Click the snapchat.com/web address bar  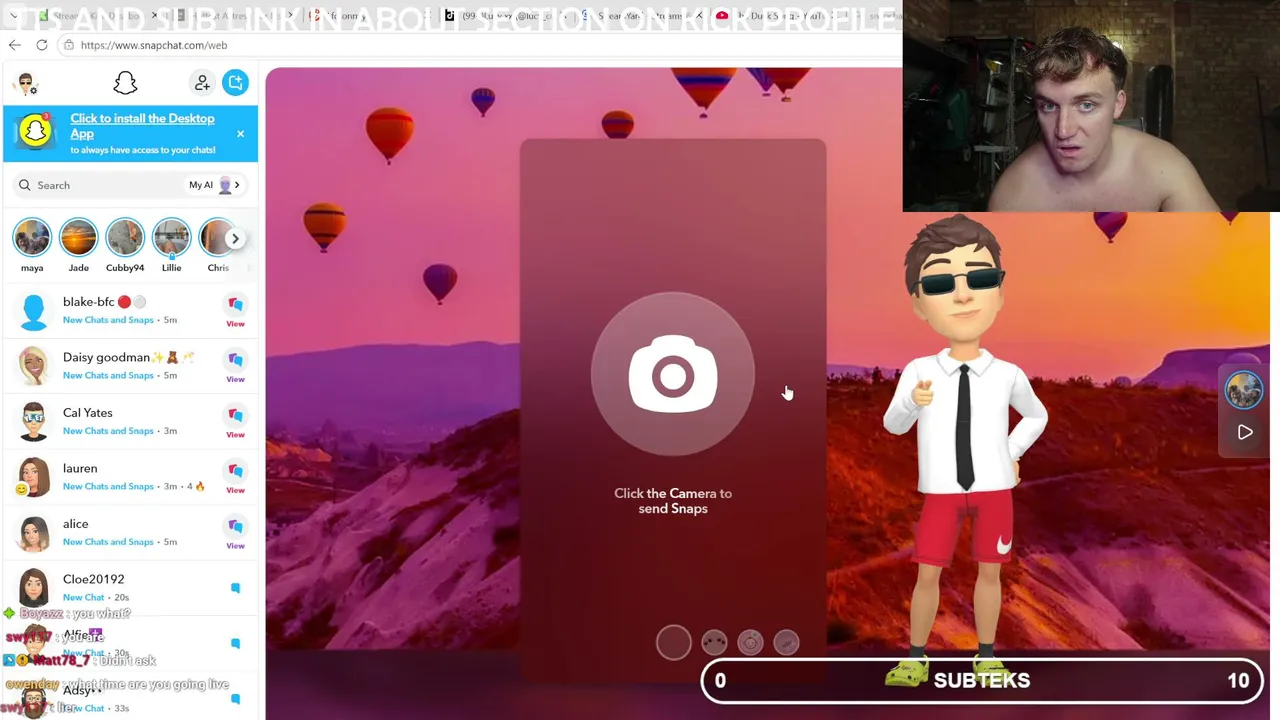coord(480,45)
